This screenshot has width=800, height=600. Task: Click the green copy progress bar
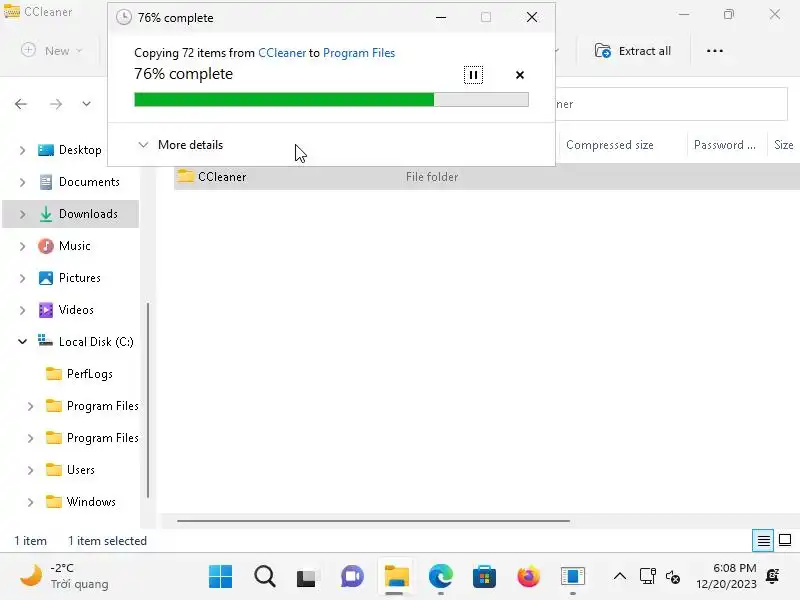coord(331,99)
